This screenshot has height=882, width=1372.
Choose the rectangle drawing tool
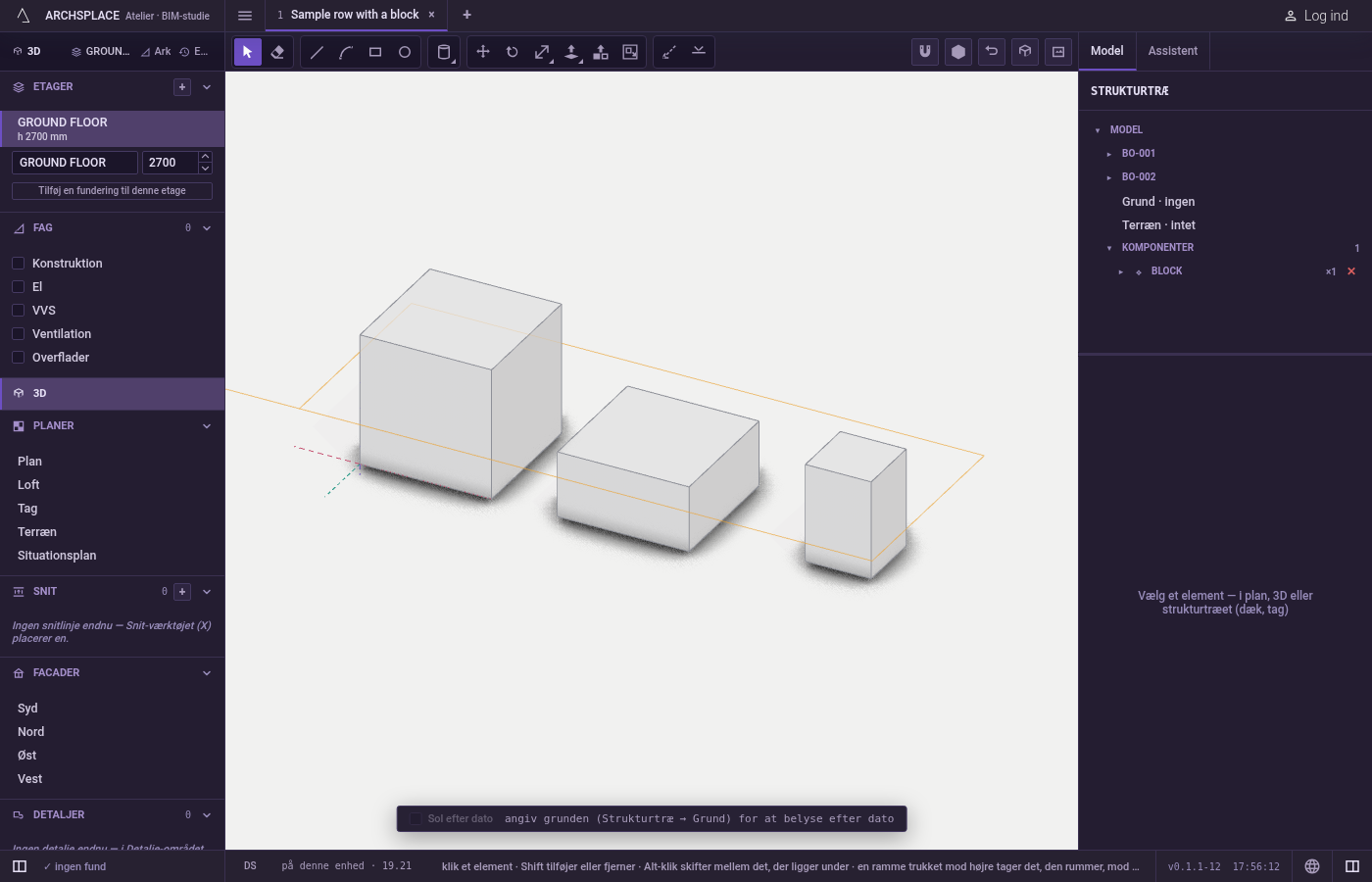click(x=375, y=52)
